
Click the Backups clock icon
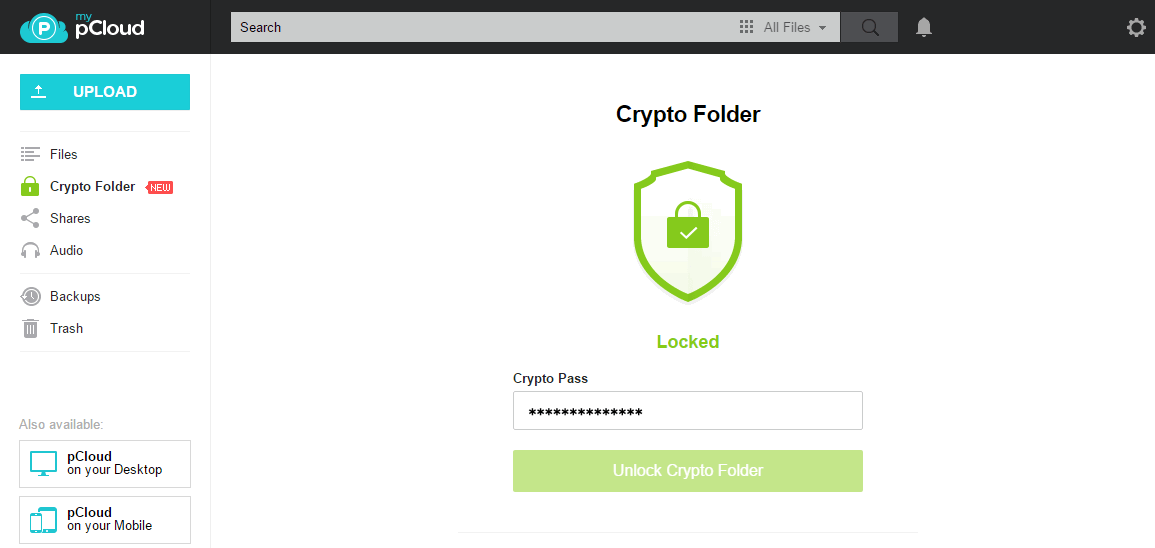point(30,297)
